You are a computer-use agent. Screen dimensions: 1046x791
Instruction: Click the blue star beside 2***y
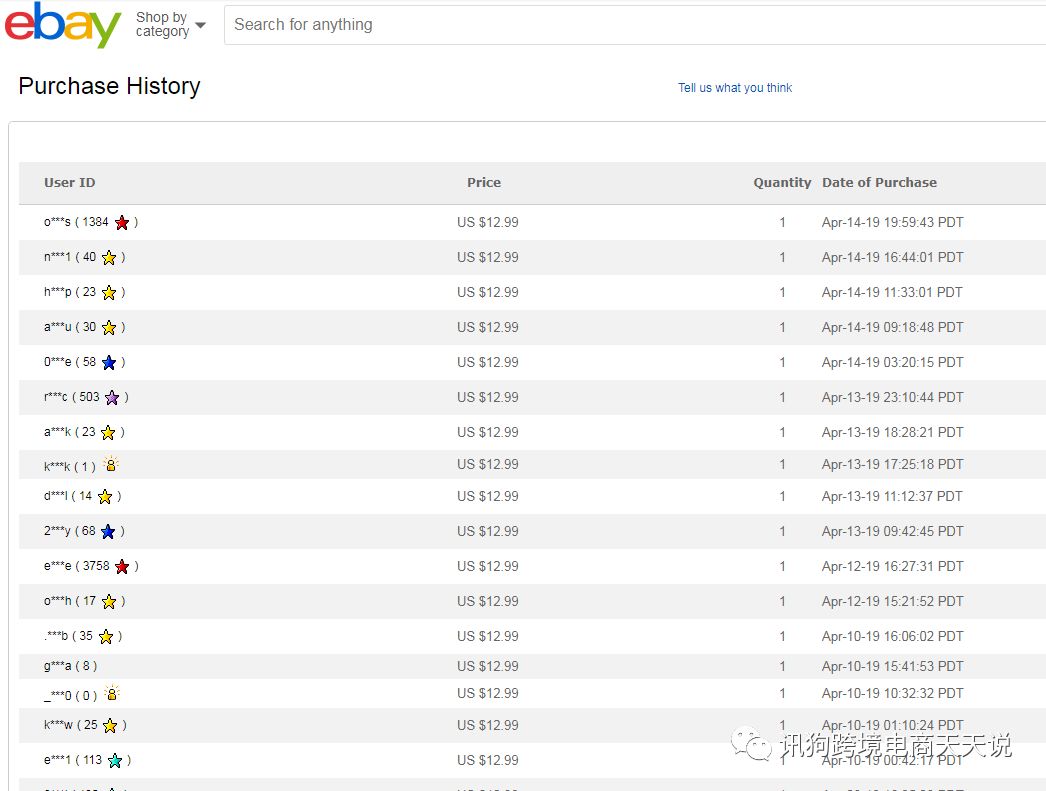click(108, 532)
